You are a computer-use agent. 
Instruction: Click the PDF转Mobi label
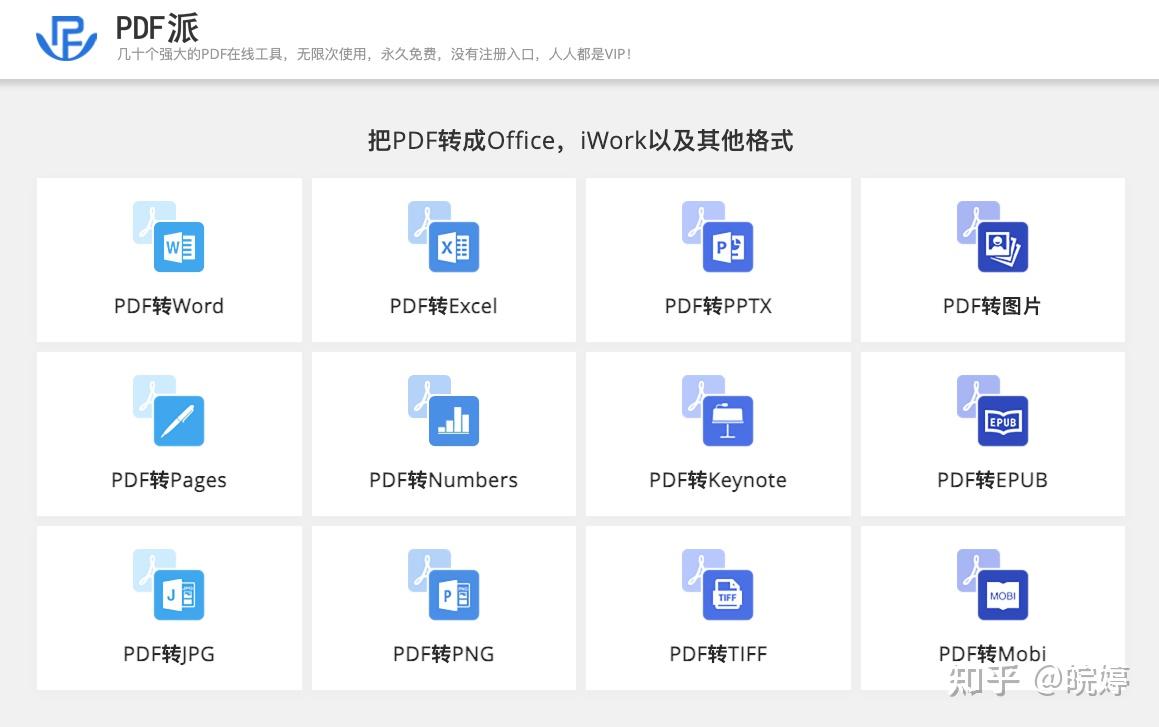tap(993, 654)
